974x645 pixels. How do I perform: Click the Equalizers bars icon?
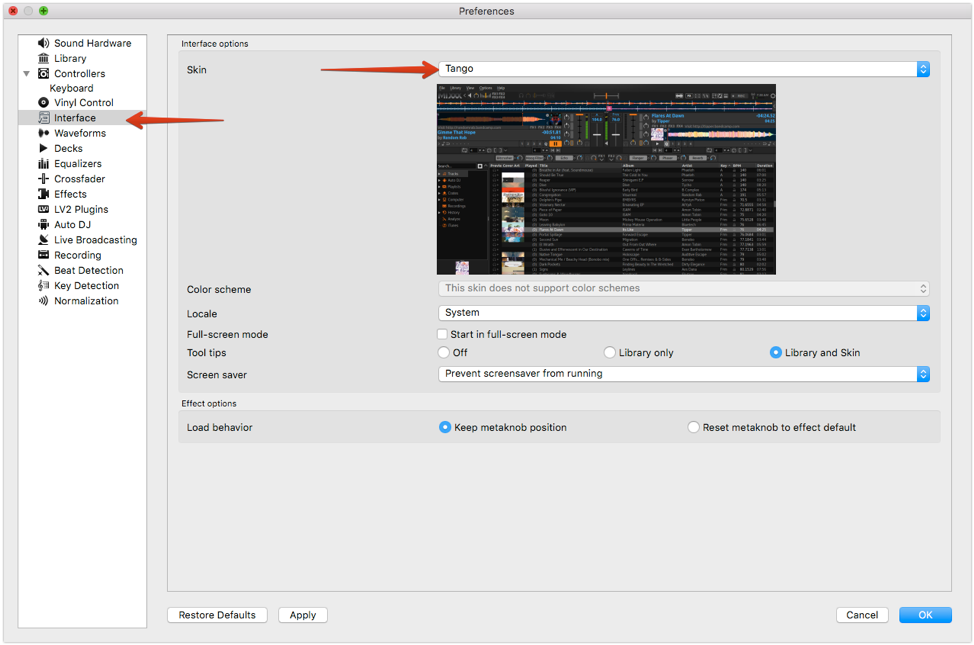coord(43,163)
